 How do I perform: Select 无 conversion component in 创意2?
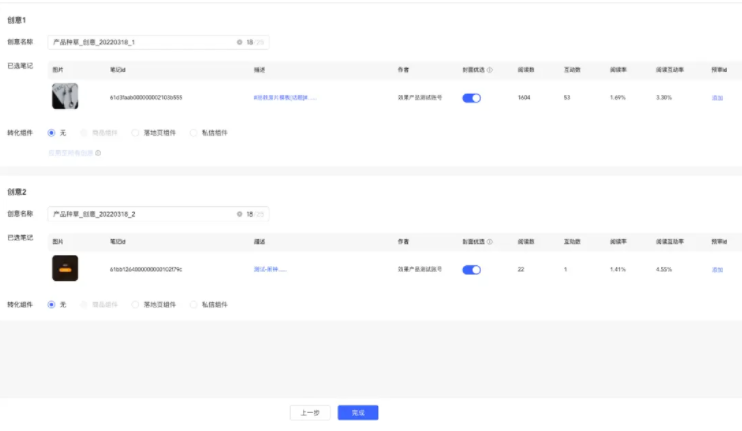tap(51, 305)
